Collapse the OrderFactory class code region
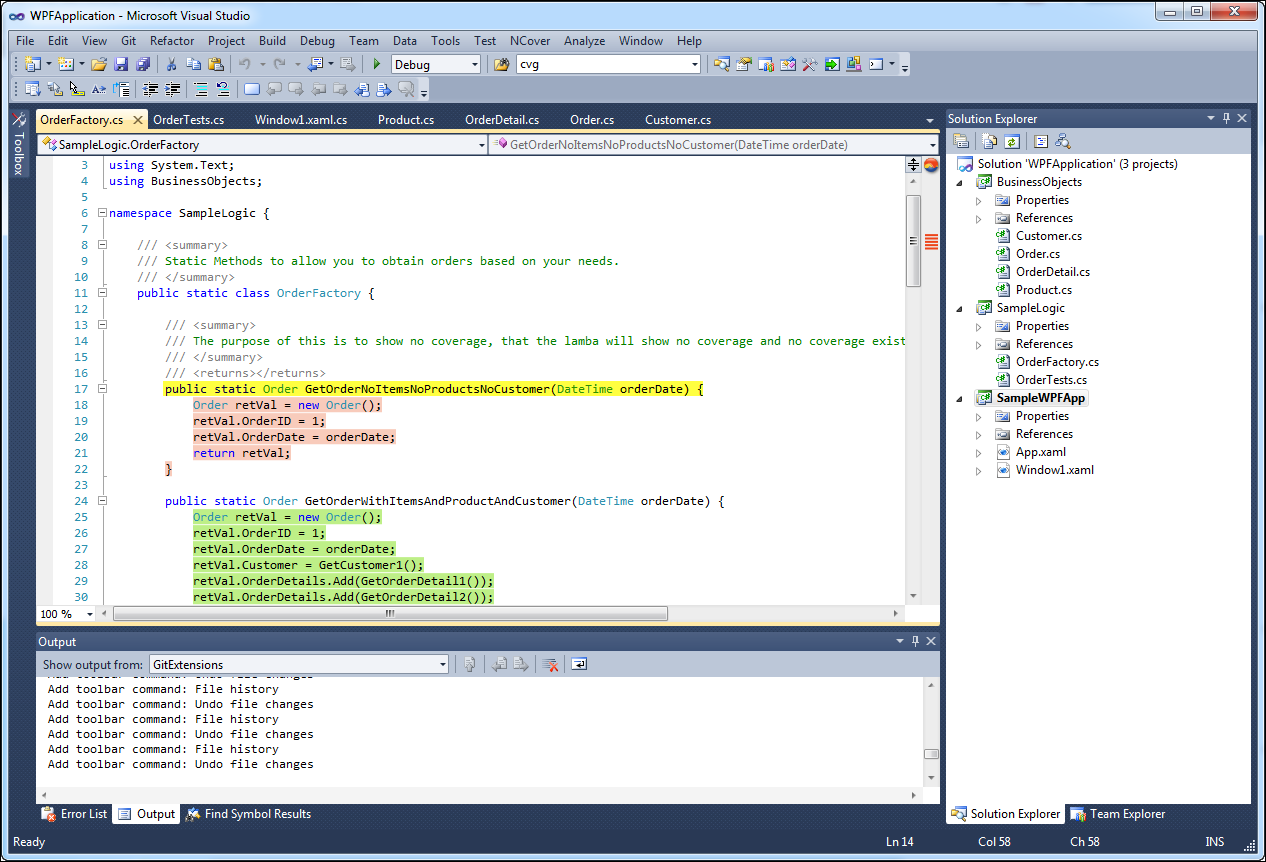The width and height of the screenshot is (1266, 862). tap(101, 293)
